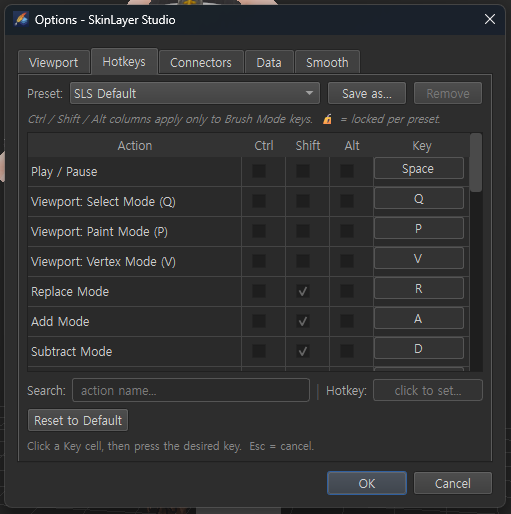Click the SkinLayer Studio app icon in title bar
511x514 pixels.
(x=21, y=19)
